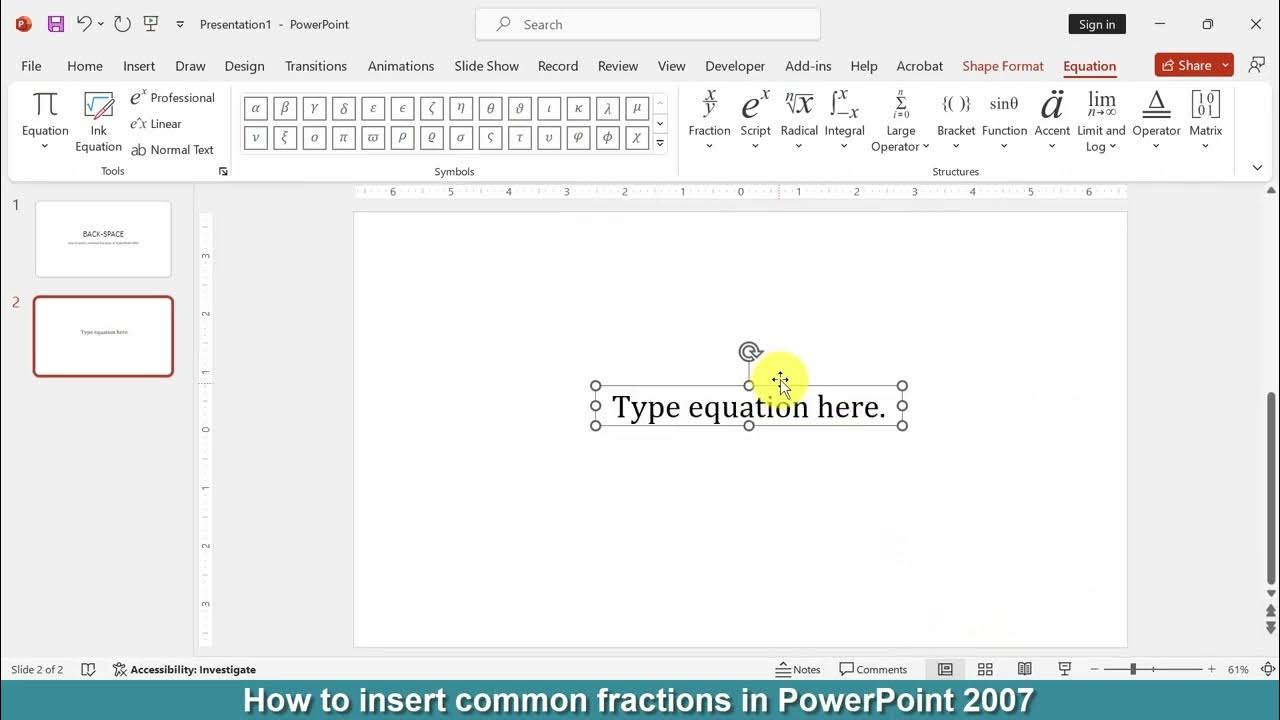Fit slide to current window

coord(1267,669)
